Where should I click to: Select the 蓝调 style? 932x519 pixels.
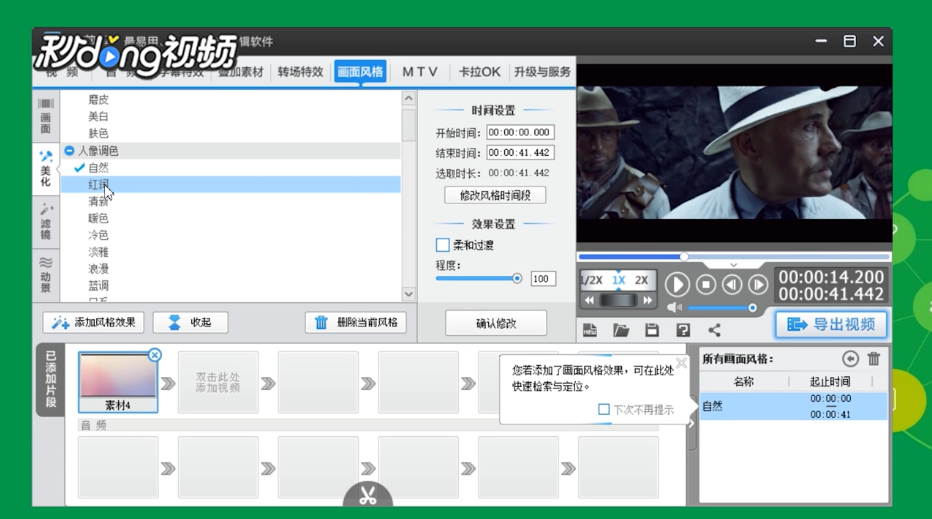(98, 285)
